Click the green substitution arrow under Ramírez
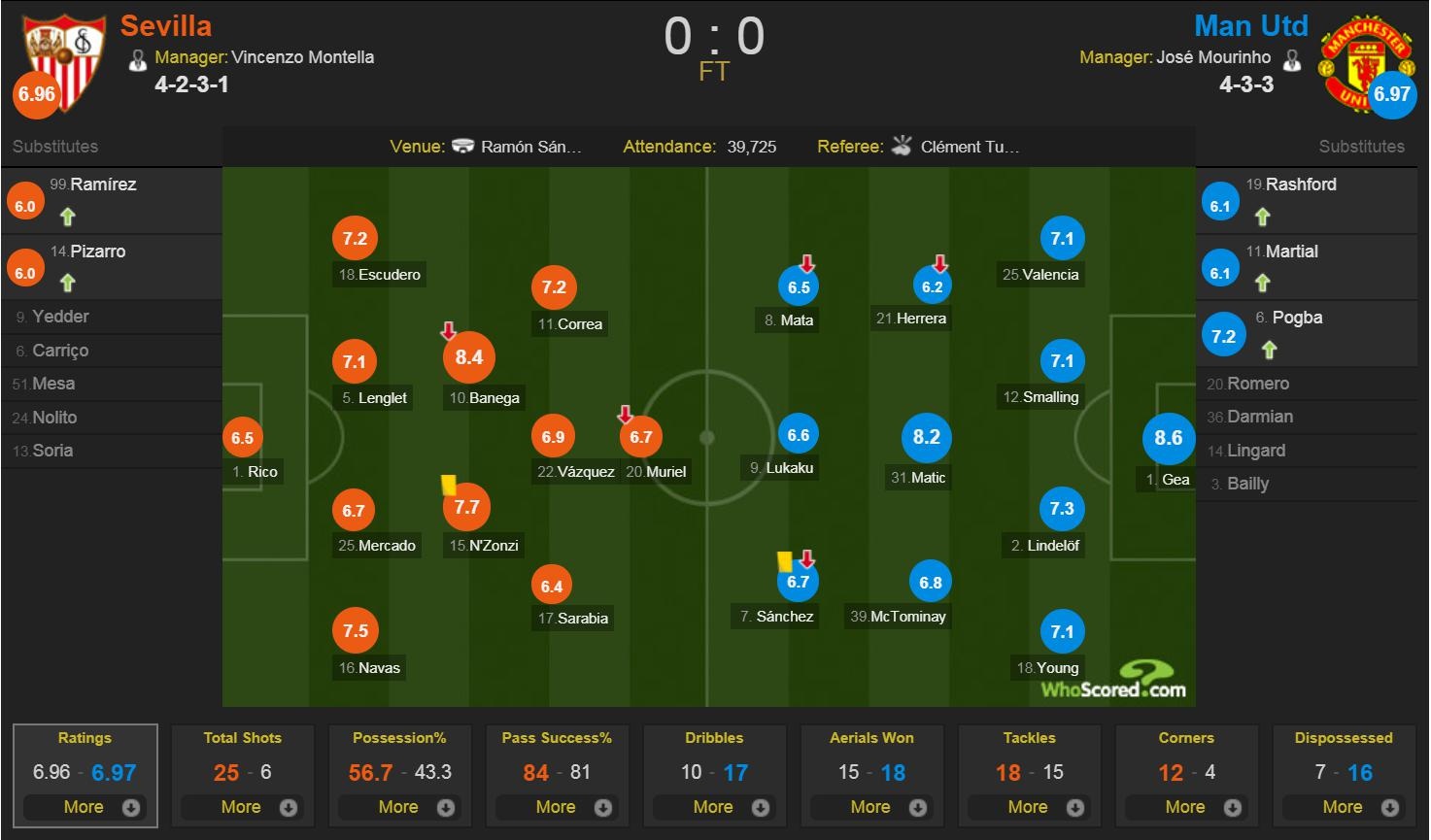The height and width of the screenshot is (840, 1431). coord(66,217)
